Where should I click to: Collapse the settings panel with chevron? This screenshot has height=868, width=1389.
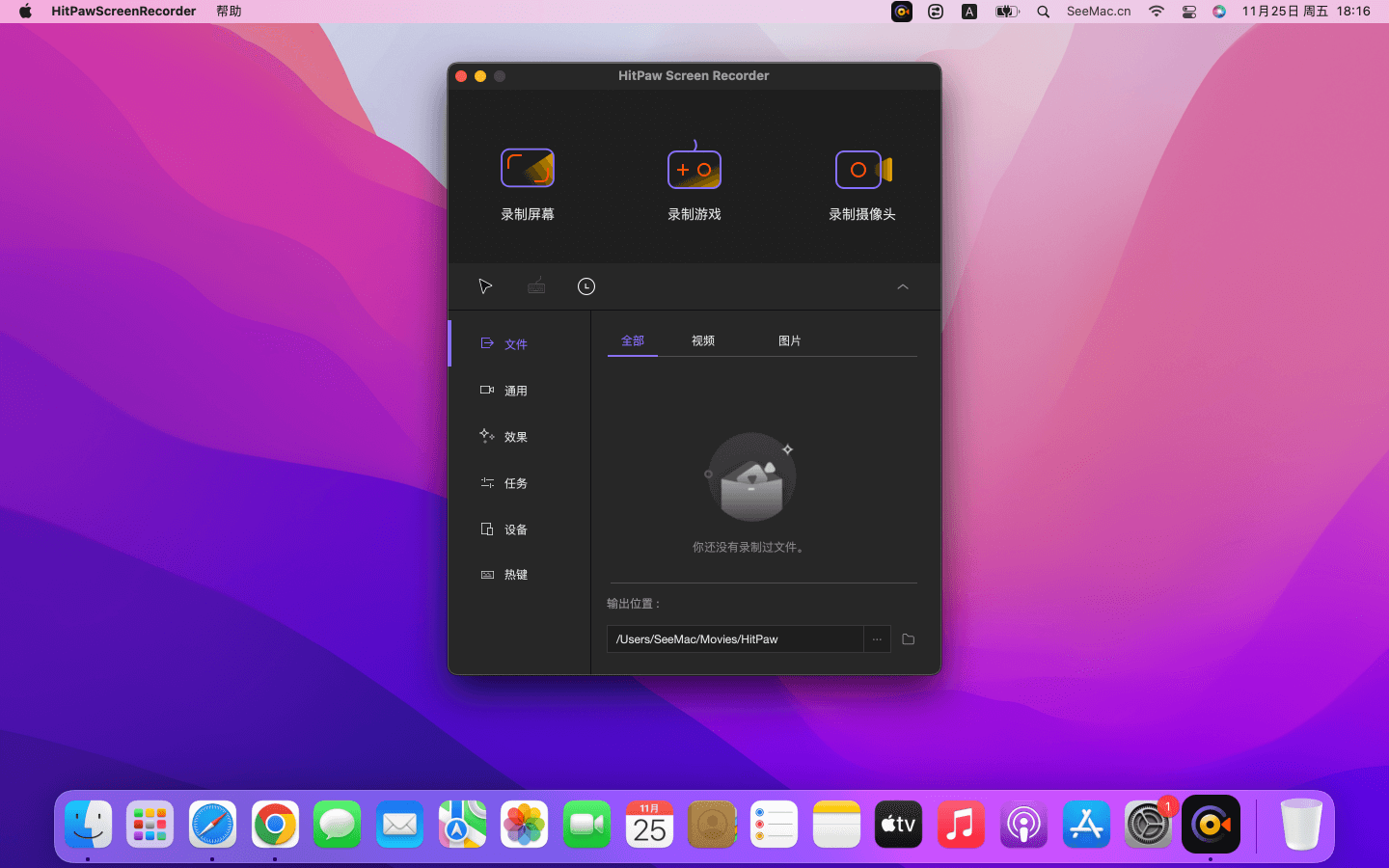pyautogui.click(x=903, y=286)
